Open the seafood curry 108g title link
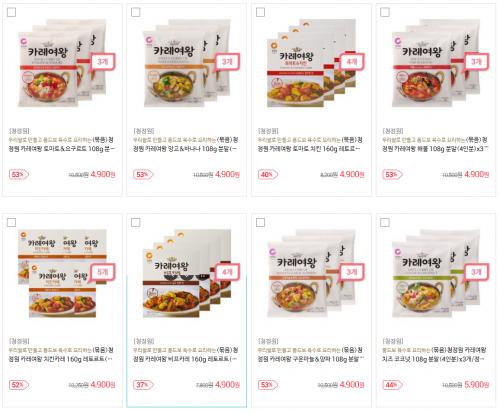 [x=435, y=144]
